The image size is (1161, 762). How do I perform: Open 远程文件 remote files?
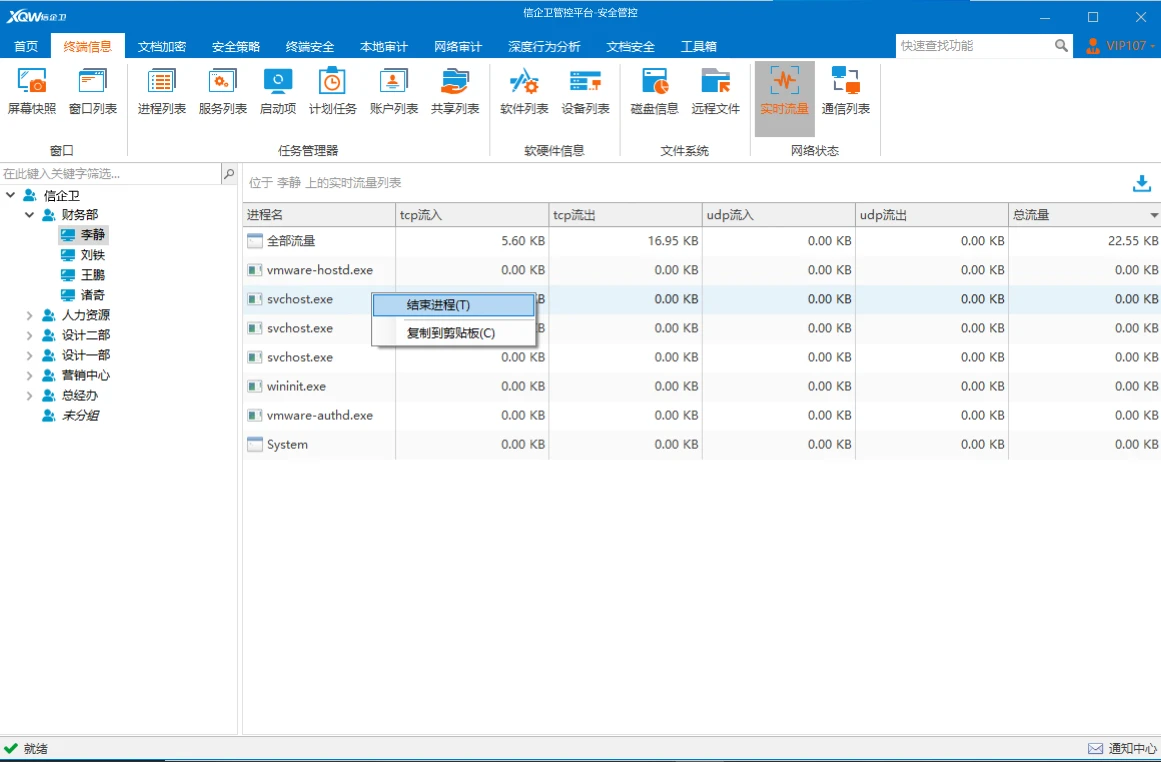(x=715, y=92)
